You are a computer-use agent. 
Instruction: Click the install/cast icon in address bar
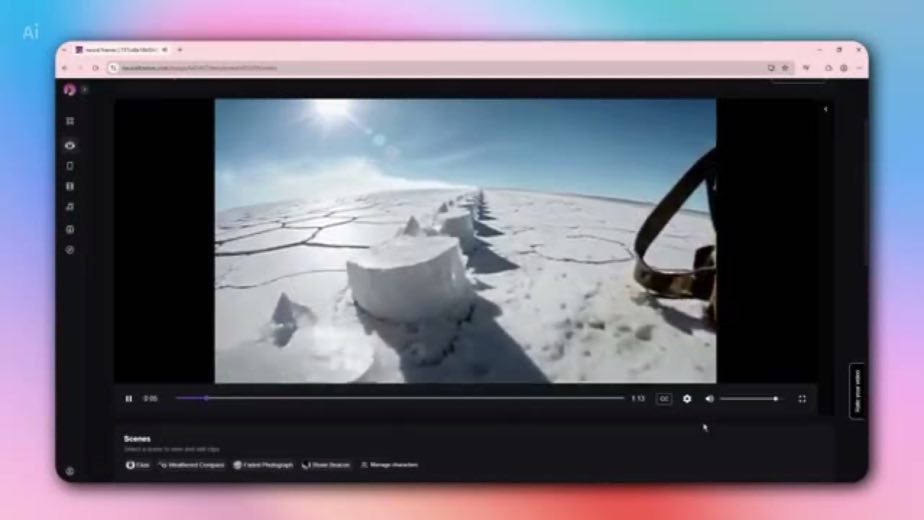pos(771,68)
